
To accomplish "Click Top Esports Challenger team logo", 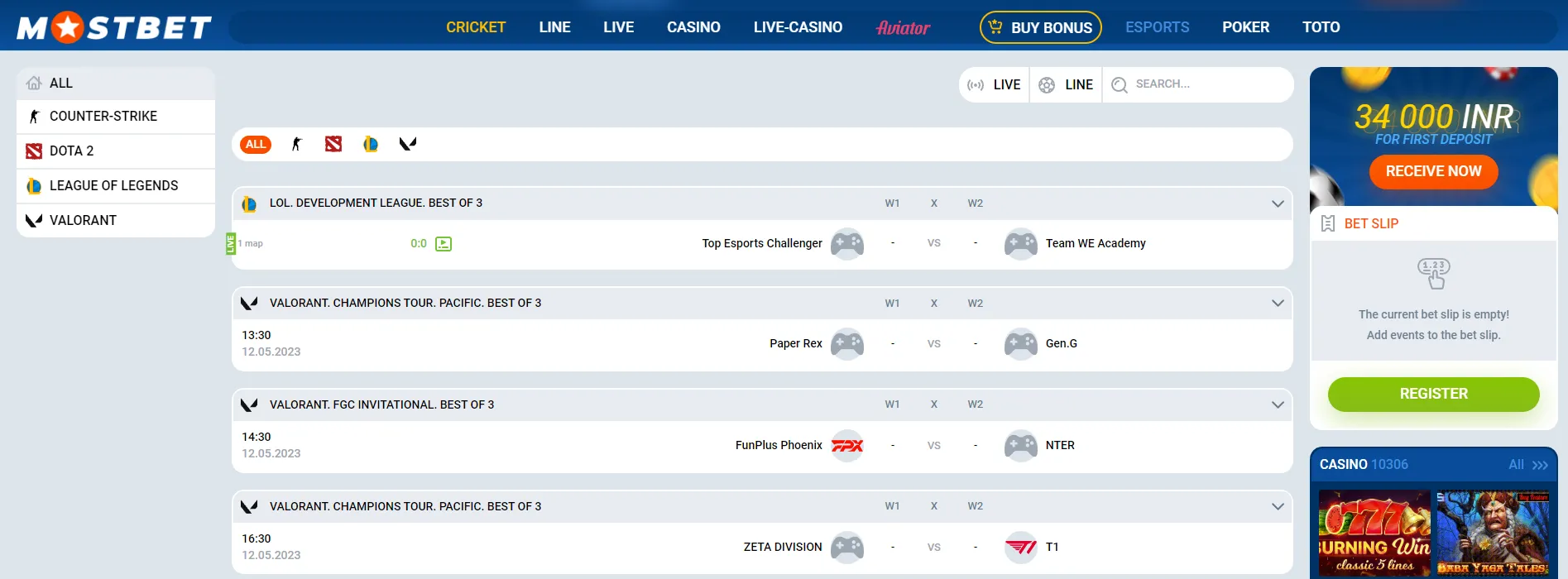I will (x=847, y=244).
